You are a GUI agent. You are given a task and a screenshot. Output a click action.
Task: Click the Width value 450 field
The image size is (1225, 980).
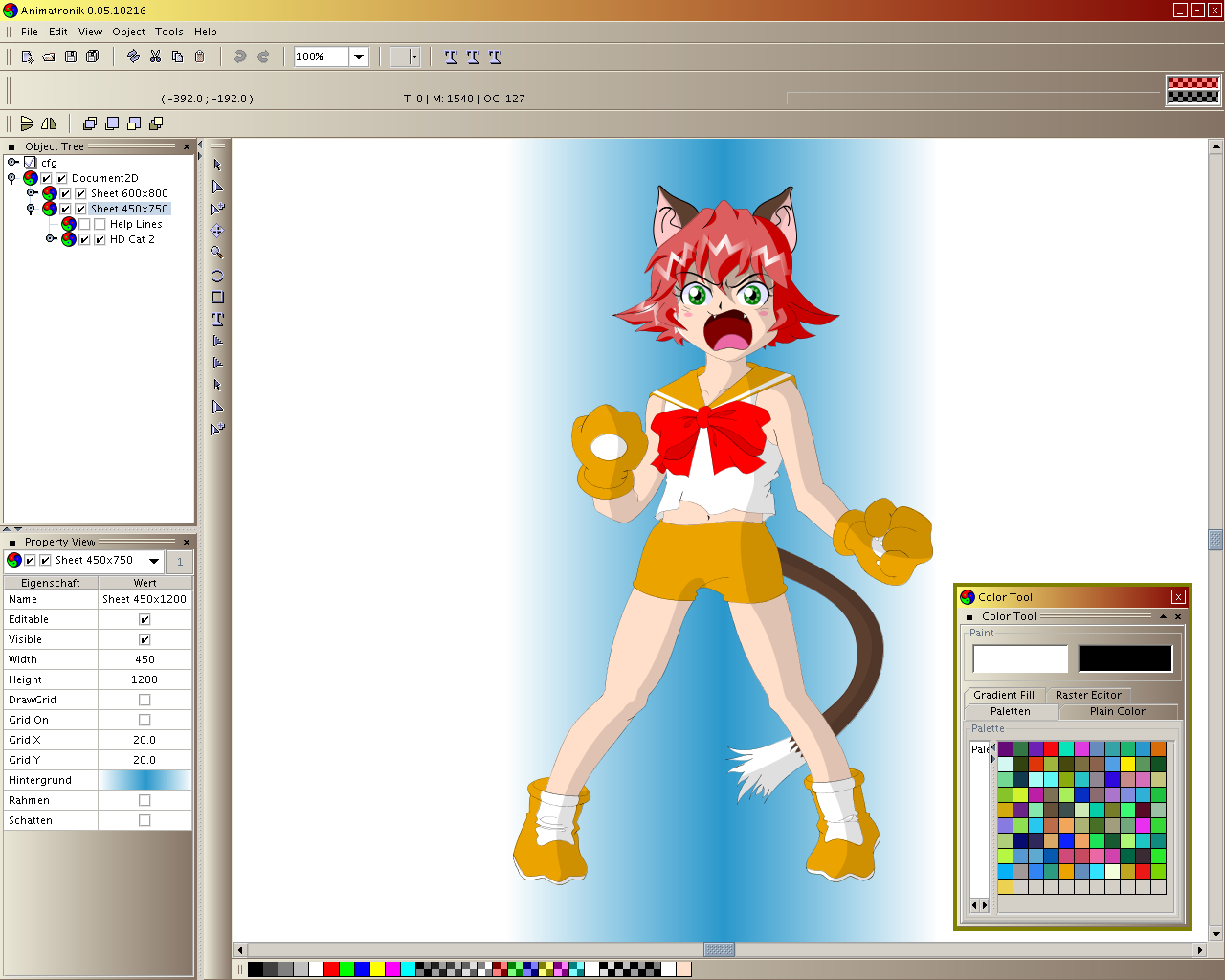pyautogui.click(x=145, y=659)
